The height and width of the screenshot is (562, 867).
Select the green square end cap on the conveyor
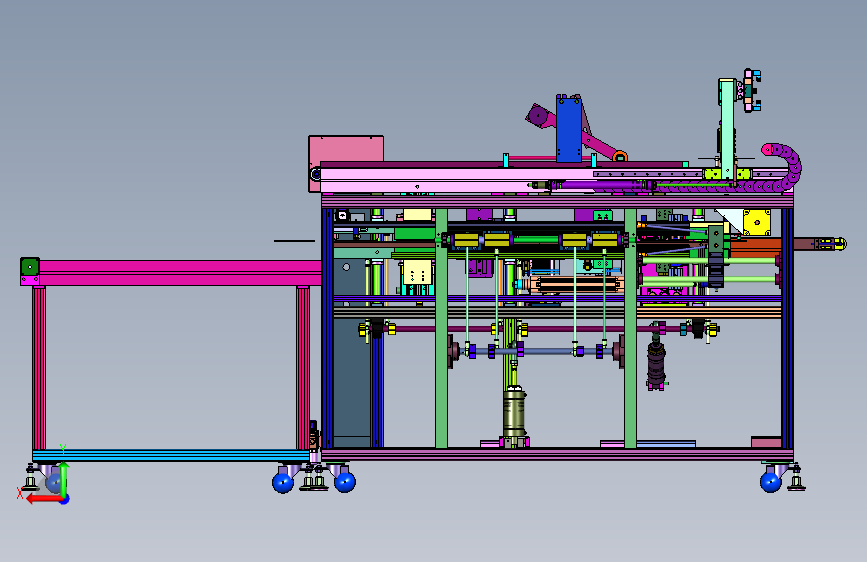click(30, 267)
